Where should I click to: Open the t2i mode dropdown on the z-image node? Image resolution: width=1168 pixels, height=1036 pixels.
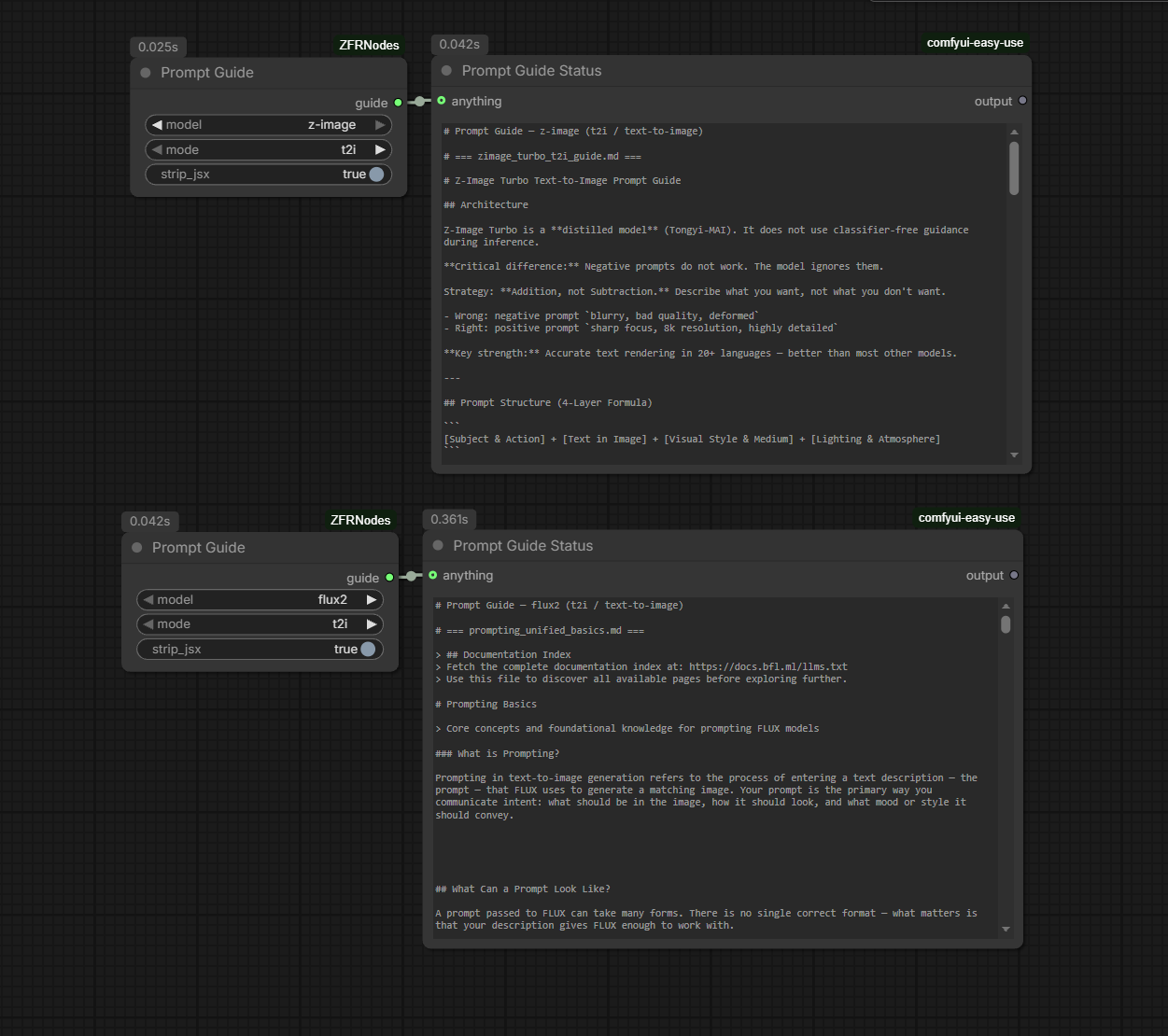[x=269, y=150]
